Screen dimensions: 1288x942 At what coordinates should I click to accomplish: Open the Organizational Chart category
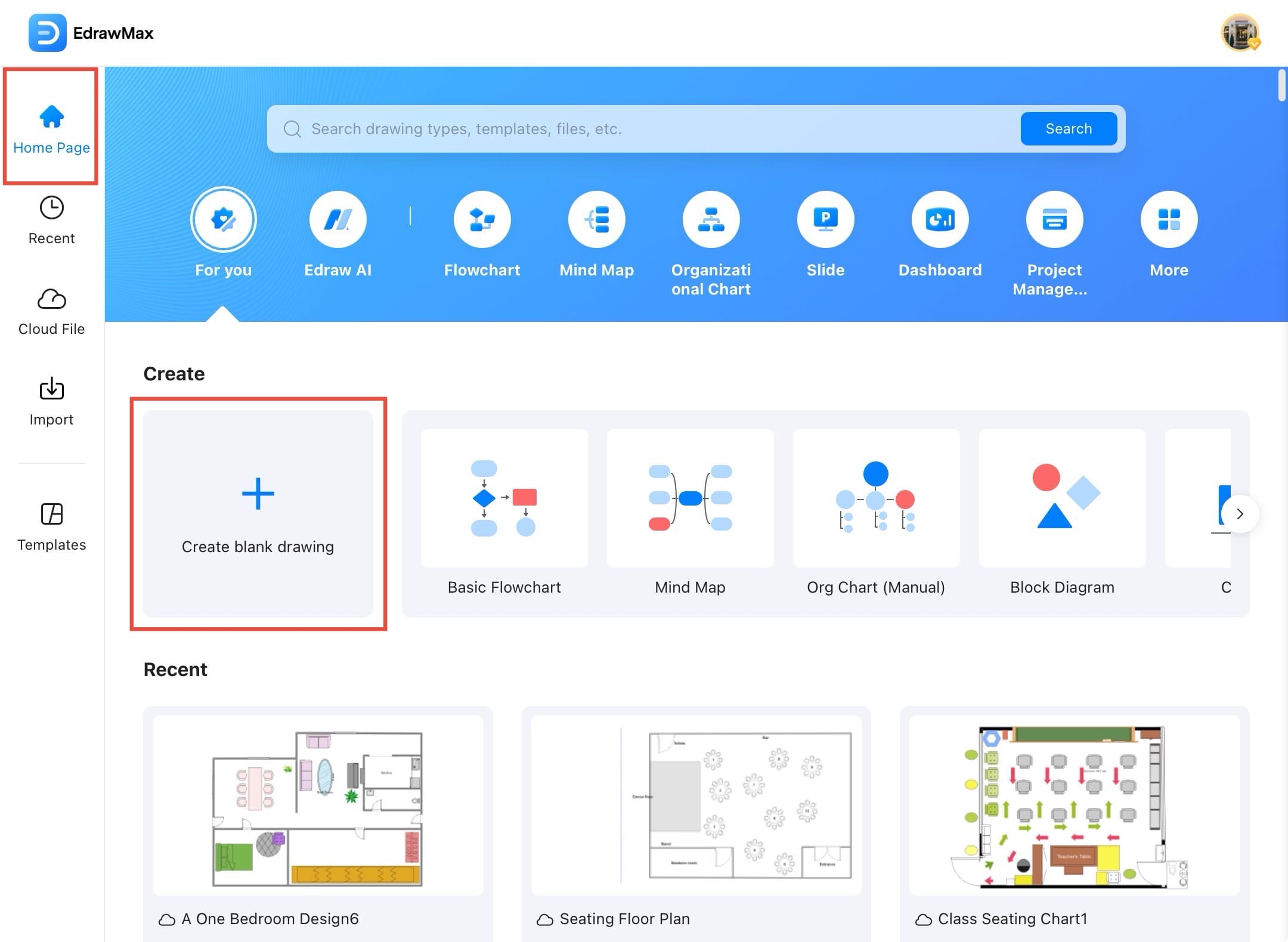711,220
